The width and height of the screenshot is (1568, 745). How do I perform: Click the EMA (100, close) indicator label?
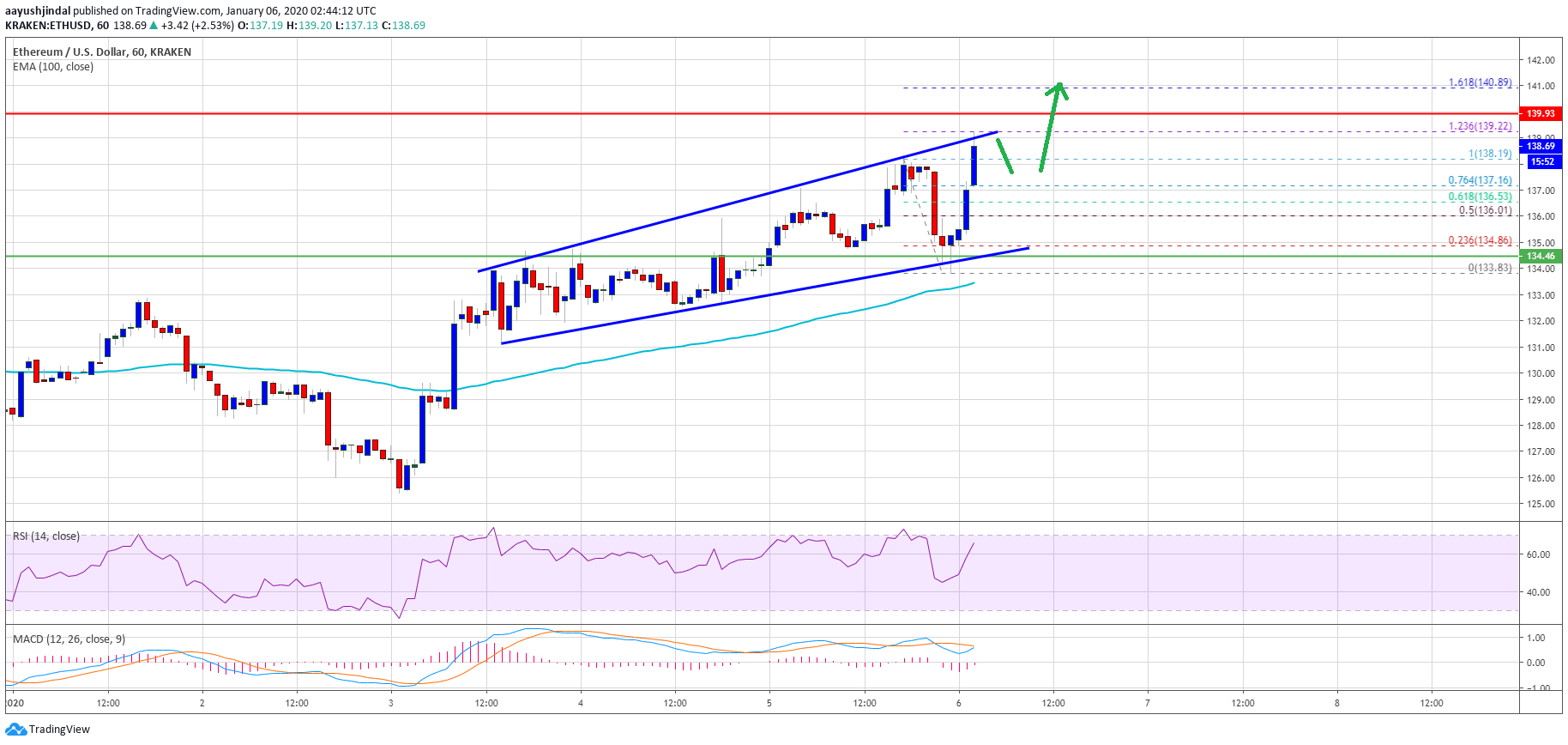tap(53, 67)
